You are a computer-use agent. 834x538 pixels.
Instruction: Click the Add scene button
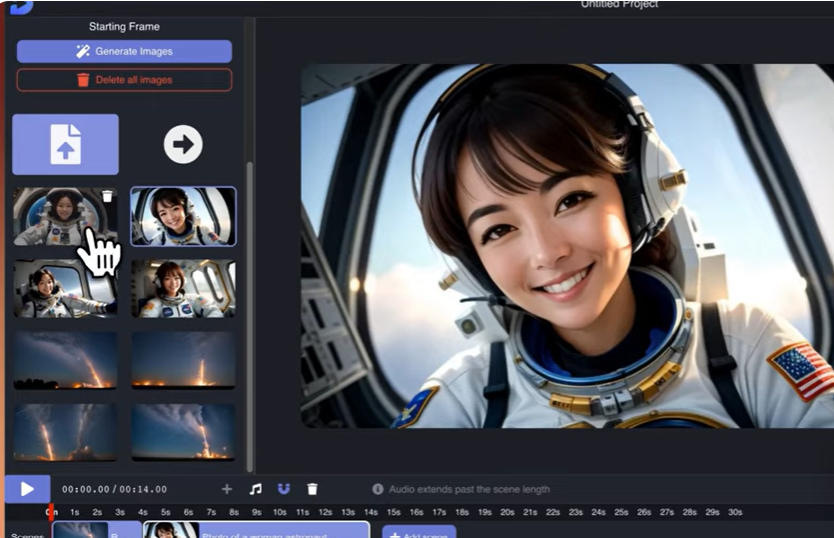pyautogui.click(x=419, y=534)
